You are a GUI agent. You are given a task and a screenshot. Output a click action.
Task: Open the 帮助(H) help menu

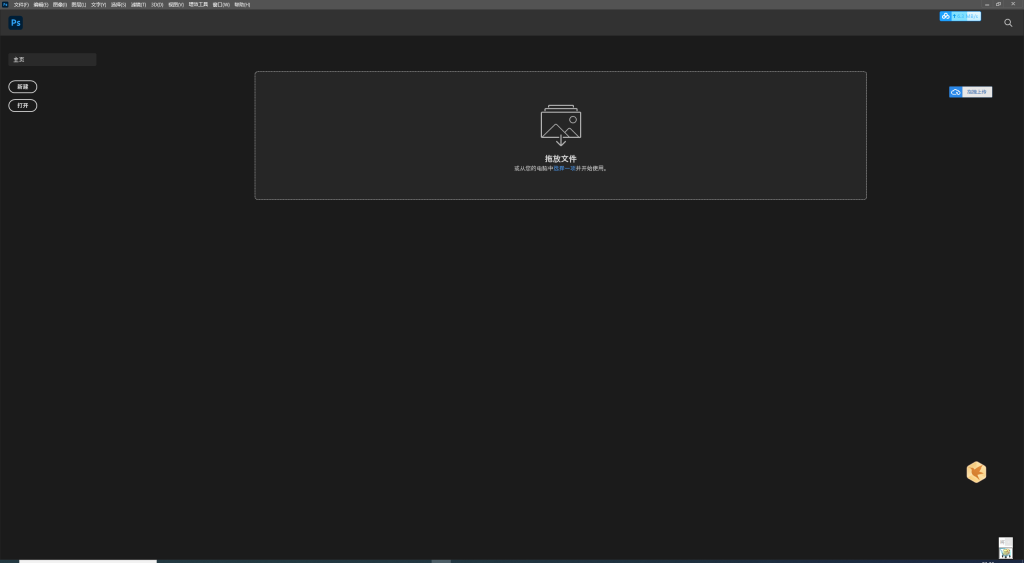(242, 4)
